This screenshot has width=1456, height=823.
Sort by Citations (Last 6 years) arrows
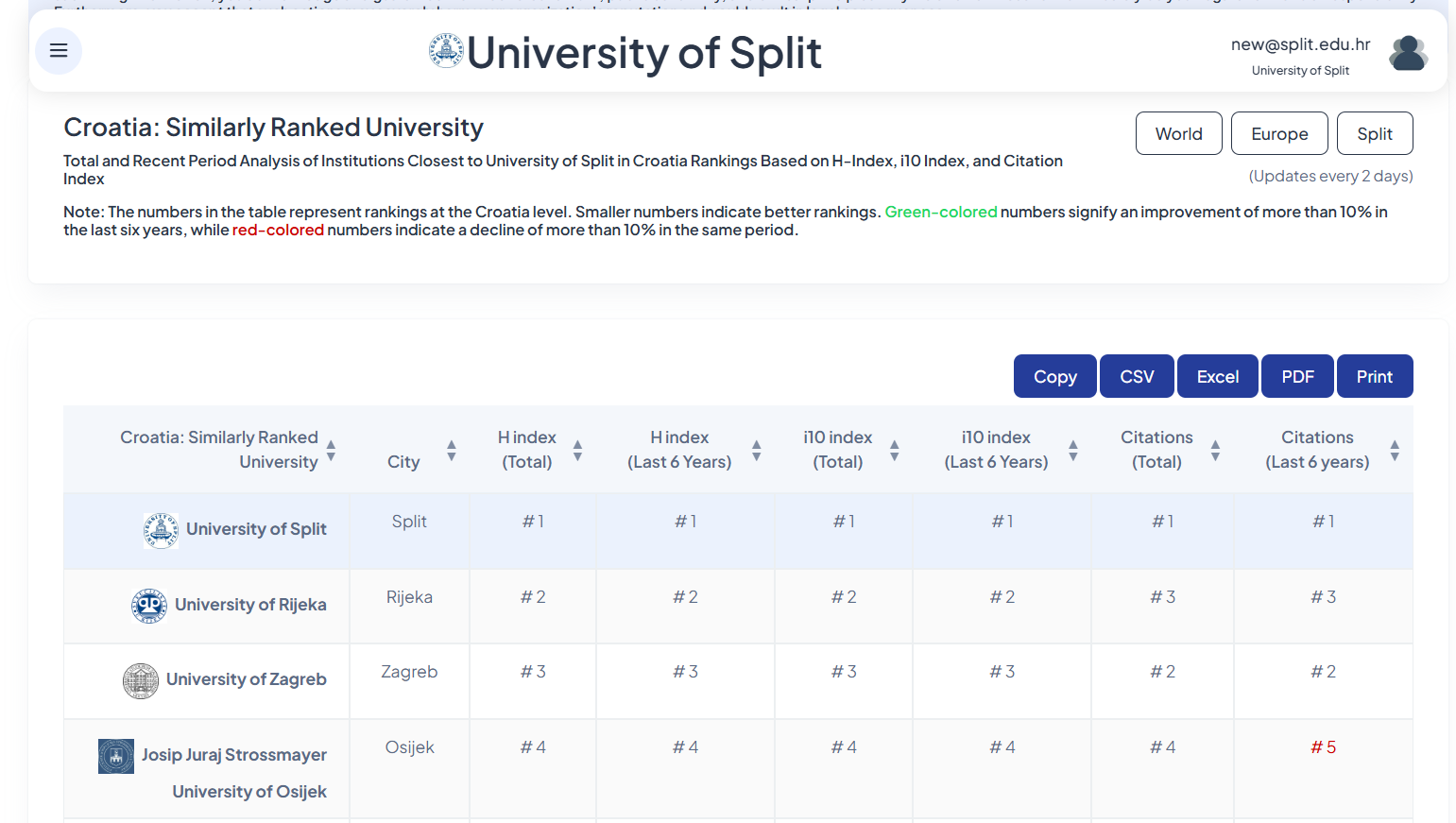[x=1395, y=450]
